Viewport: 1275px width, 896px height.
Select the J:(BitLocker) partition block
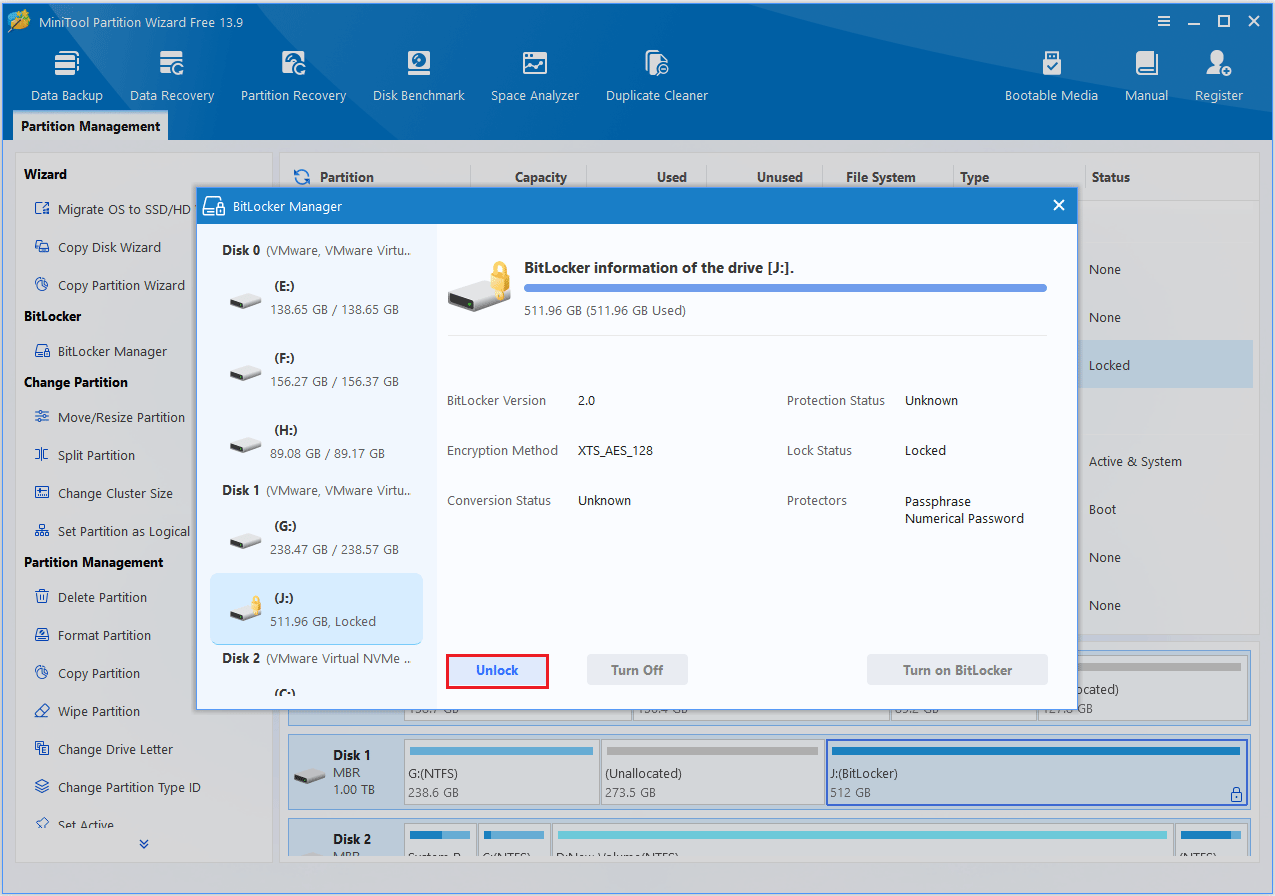1036,773
